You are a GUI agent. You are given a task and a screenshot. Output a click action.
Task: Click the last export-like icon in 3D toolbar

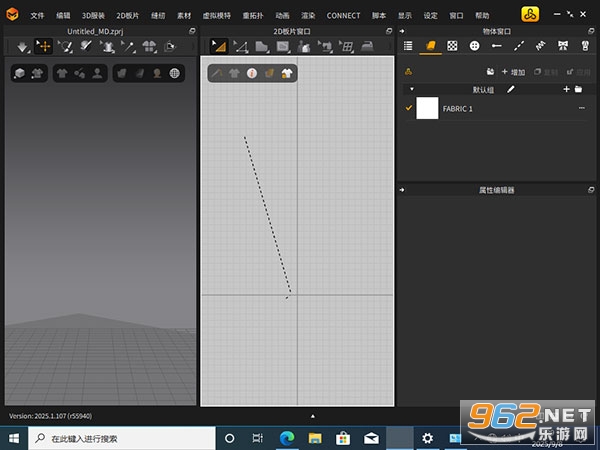(x=170, y=47)
